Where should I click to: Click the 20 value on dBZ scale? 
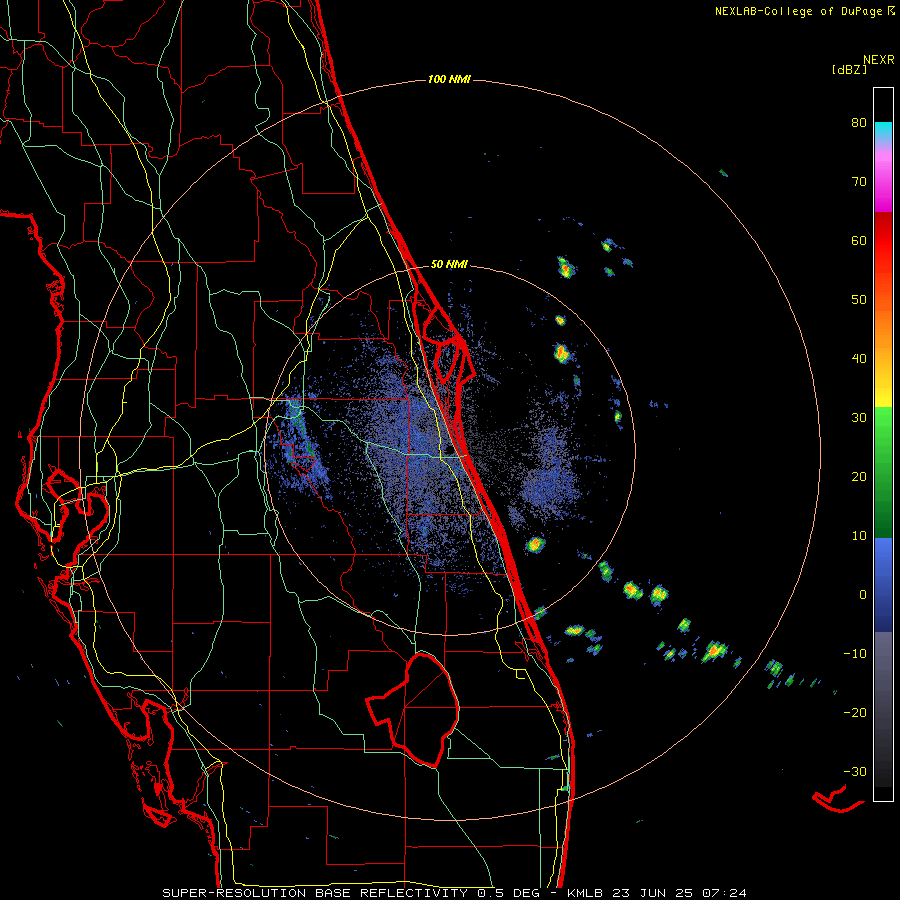859,477
